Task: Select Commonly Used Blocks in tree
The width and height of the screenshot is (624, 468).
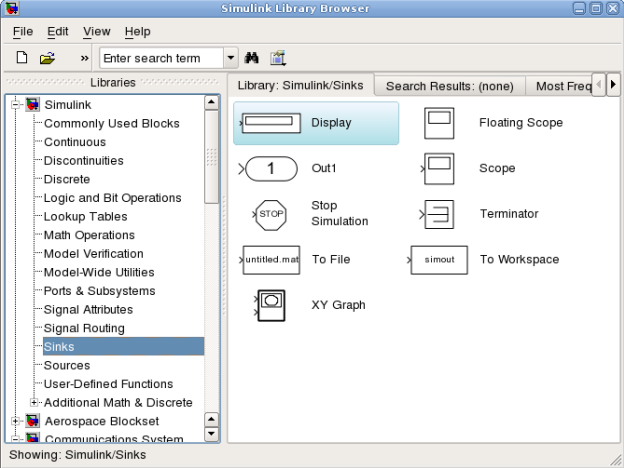Action: [111, 123]
